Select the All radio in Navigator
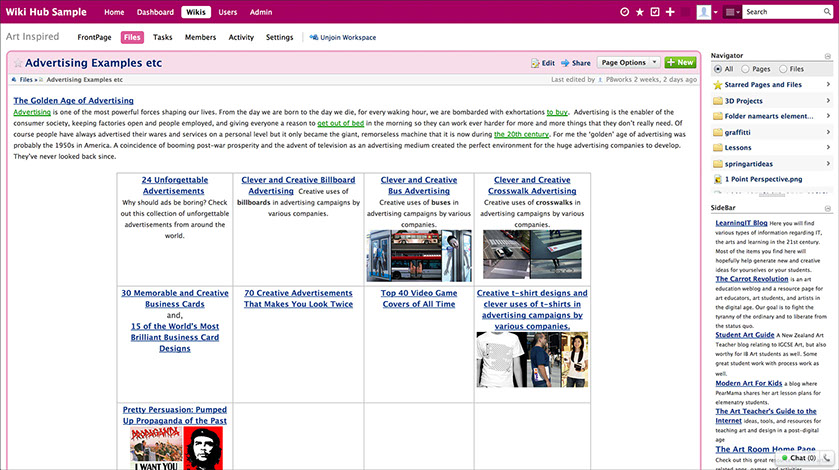The image size is (839, 470). click(x=716, y=69)
